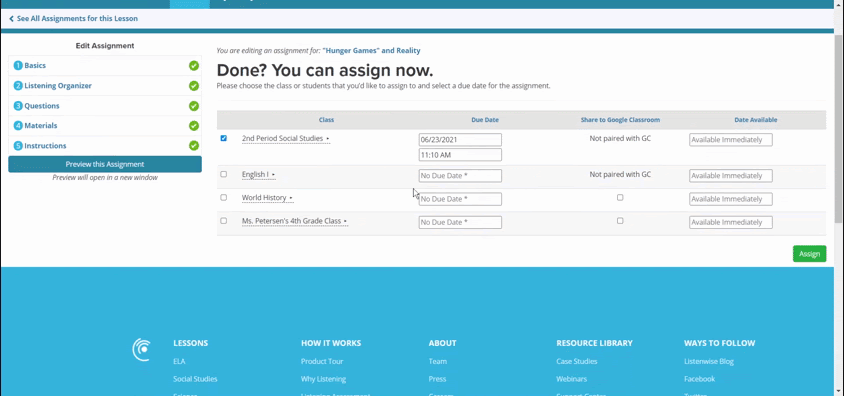This screenshot has height=396, width=844.
Task: Click the numbered circle 1 beside Basics
Action: coord(18,66)
